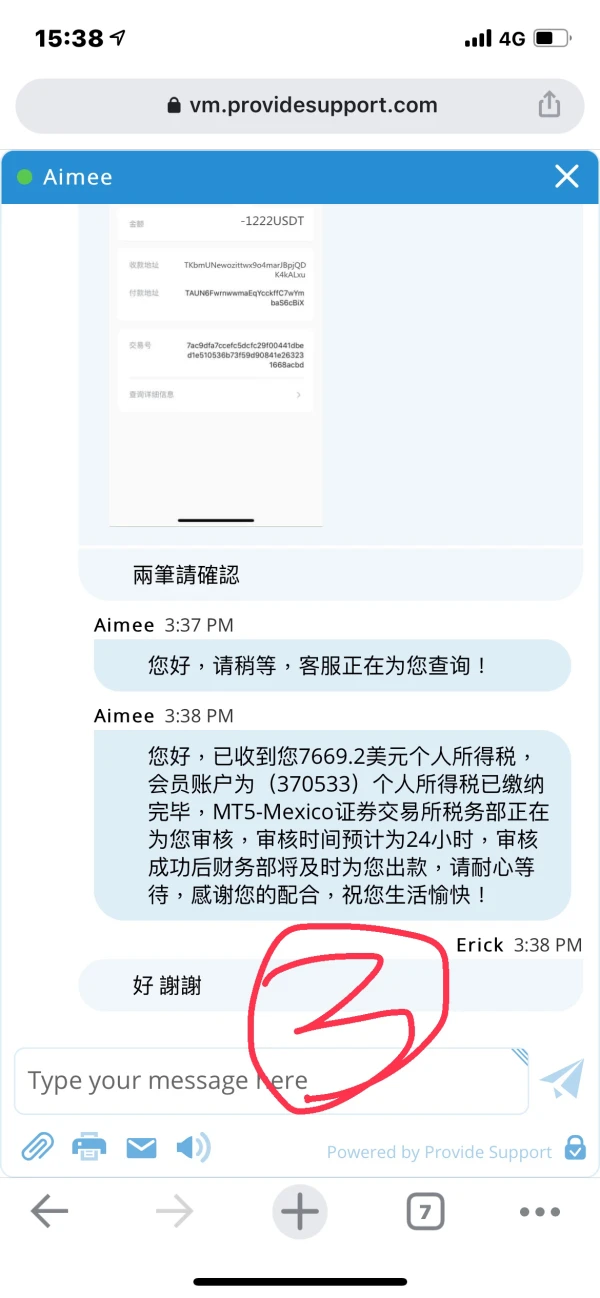This screenshot has width=600, height=1298.
Task: Tap the green online status dot by Aimee
Action: [25, 177]
